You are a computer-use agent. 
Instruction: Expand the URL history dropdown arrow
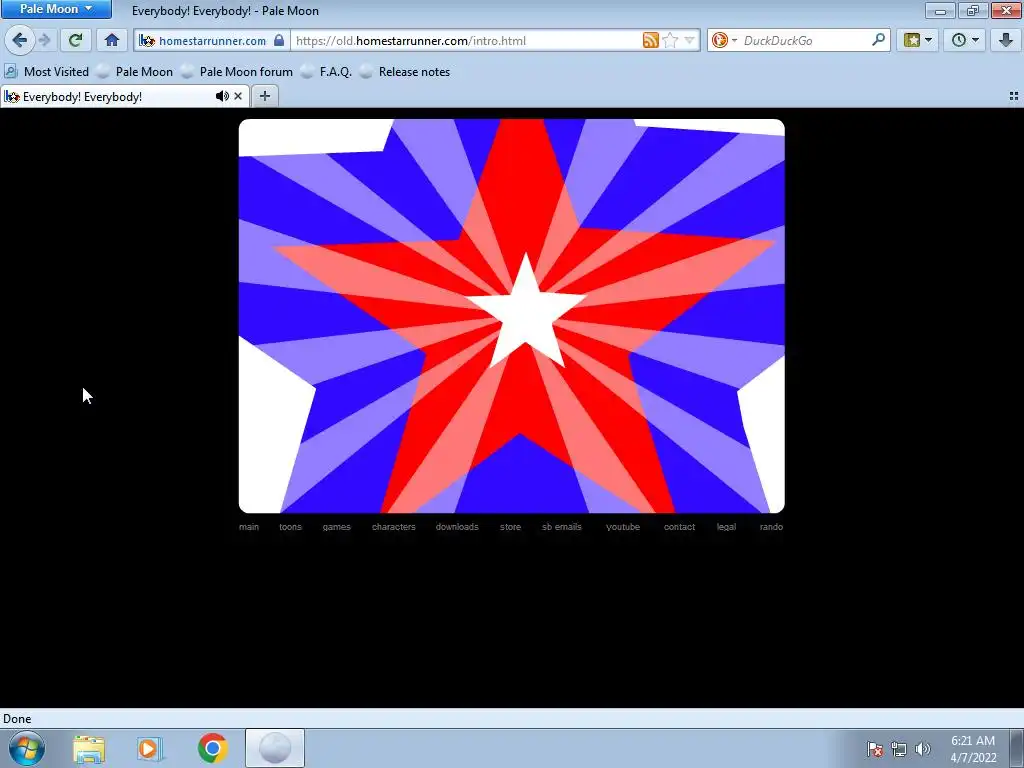tap(689, 40)
